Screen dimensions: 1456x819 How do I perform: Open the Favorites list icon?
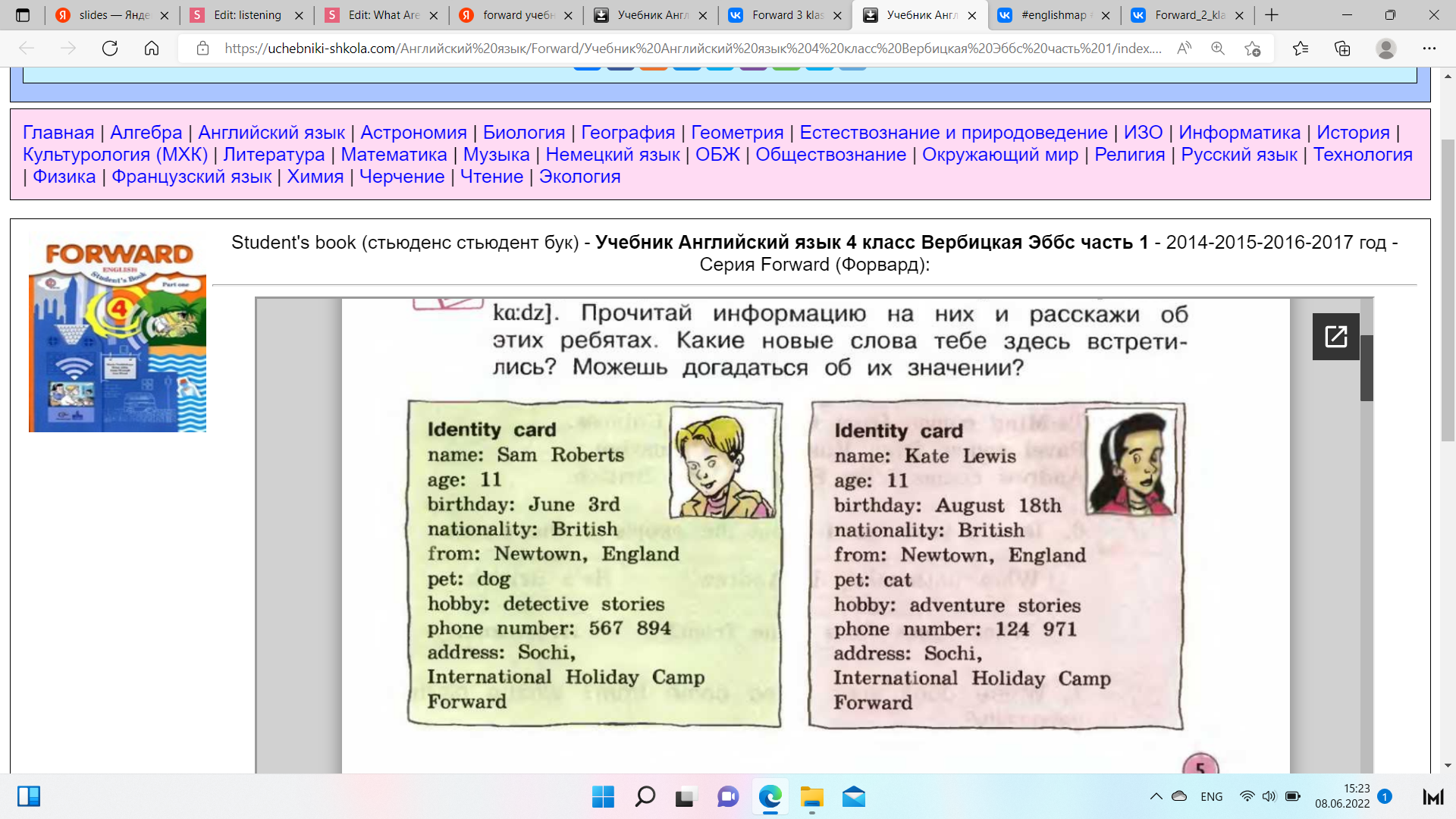pos(1301,49)
